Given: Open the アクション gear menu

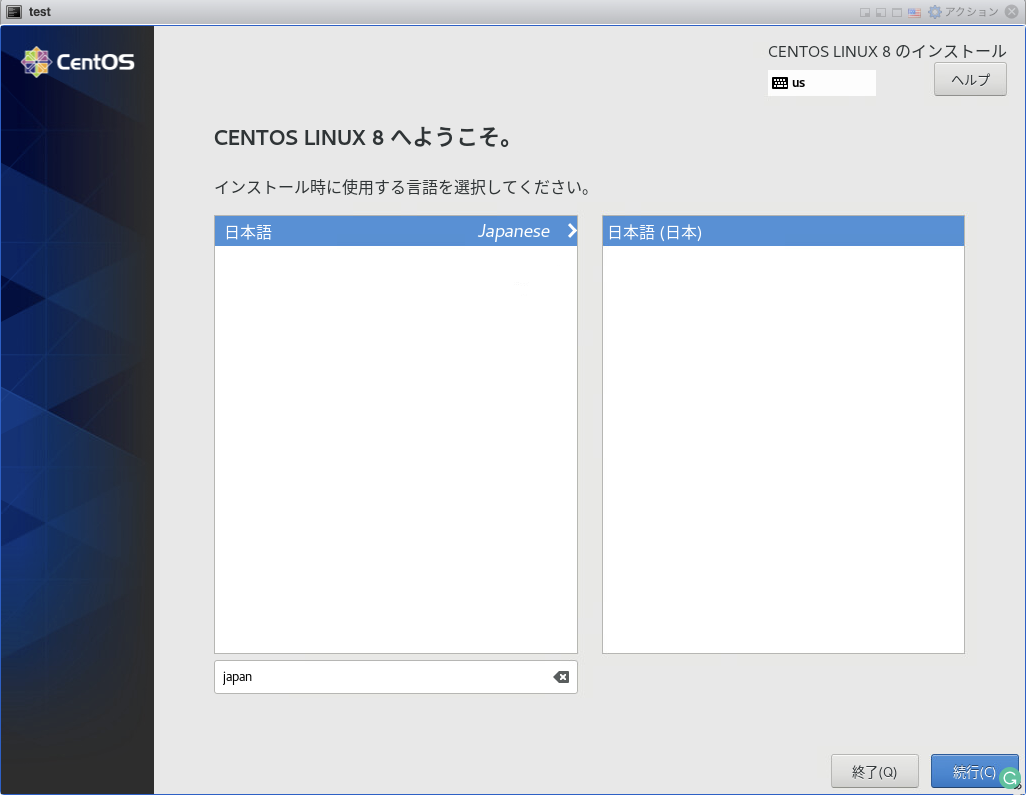Looking at the screenshot, I should pos(963,12).
